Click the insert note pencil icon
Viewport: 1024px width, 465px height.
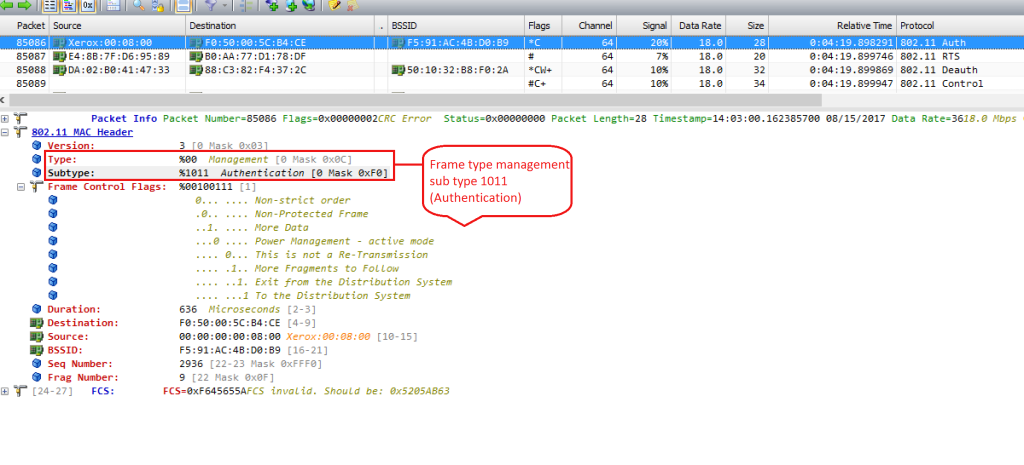coord(334,5)
